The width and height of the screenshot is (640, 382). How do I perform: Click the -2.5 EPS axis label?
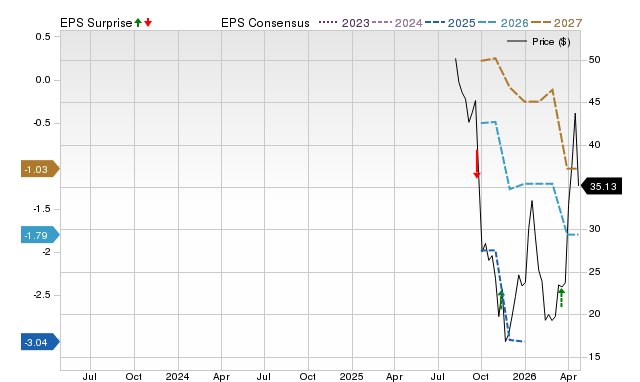pyautogui.click(x=42, y=295)
